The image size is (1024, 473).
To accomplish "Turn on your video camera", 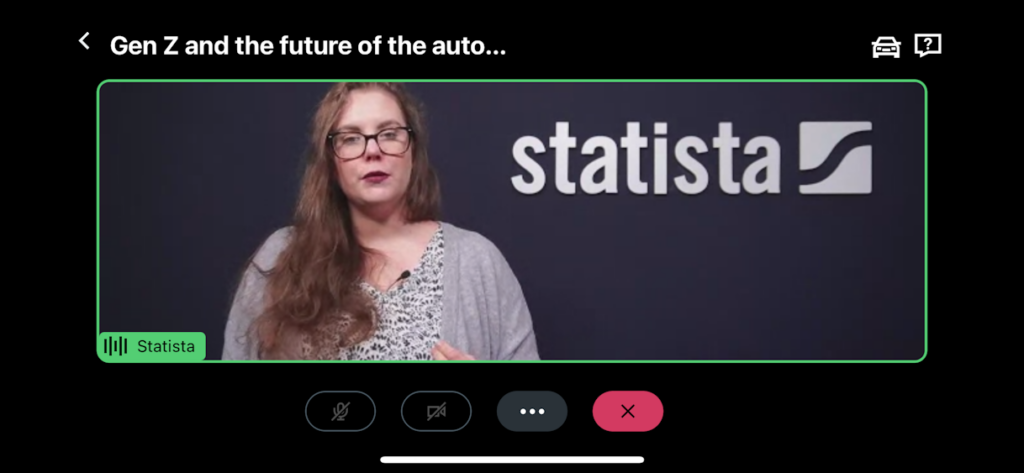I will 436,411.
